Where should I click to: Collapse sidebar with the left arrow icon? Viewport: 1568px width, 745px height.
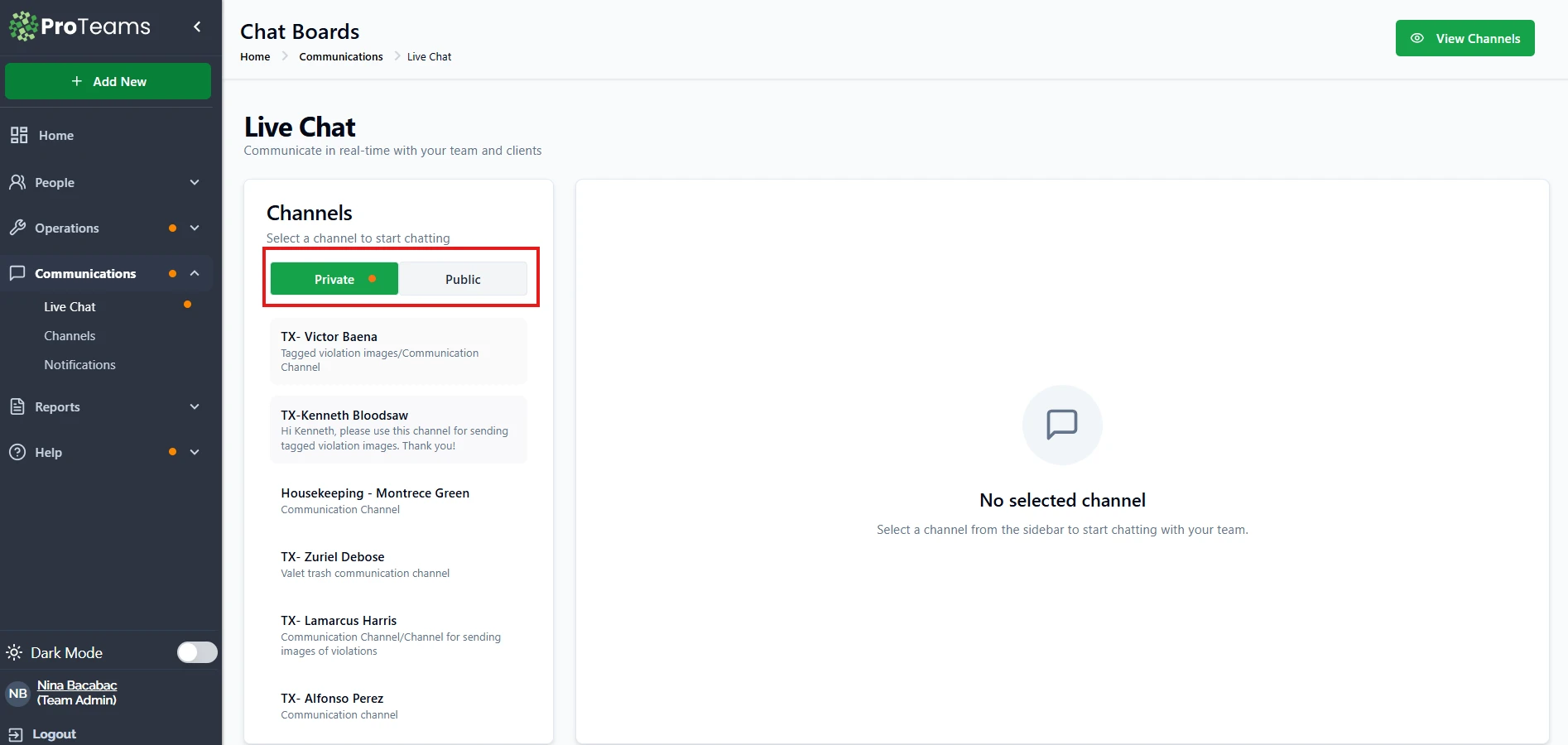[197, 26]
